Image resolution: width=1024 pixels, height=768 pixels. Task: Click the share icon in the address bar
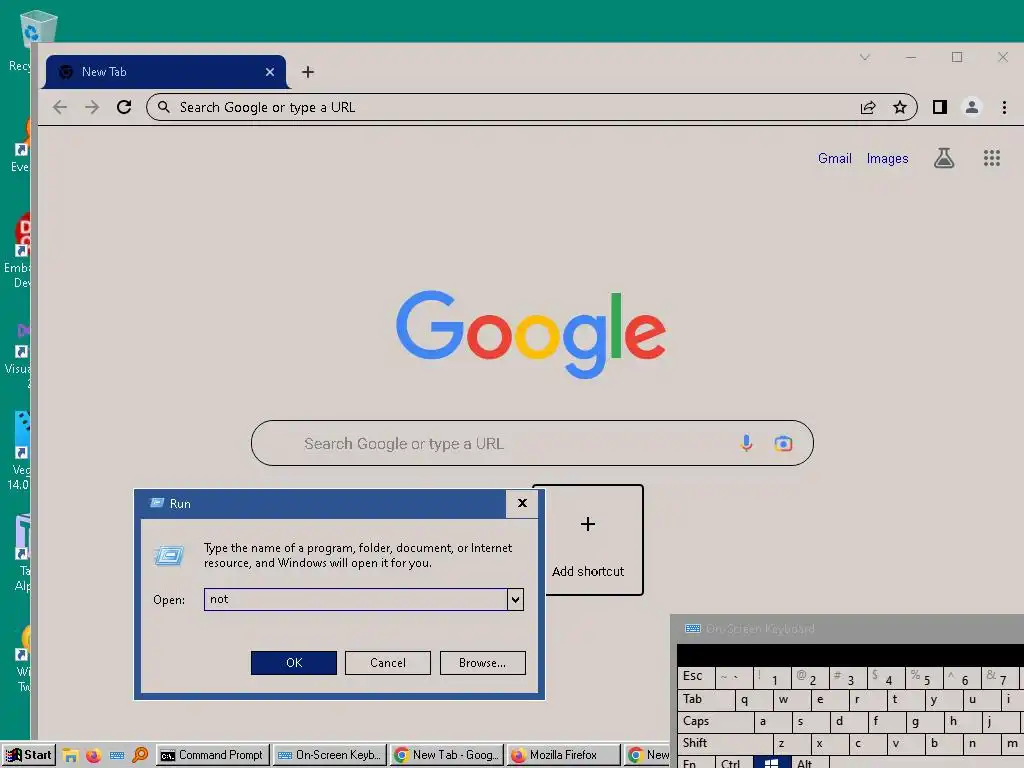point(868,108)
